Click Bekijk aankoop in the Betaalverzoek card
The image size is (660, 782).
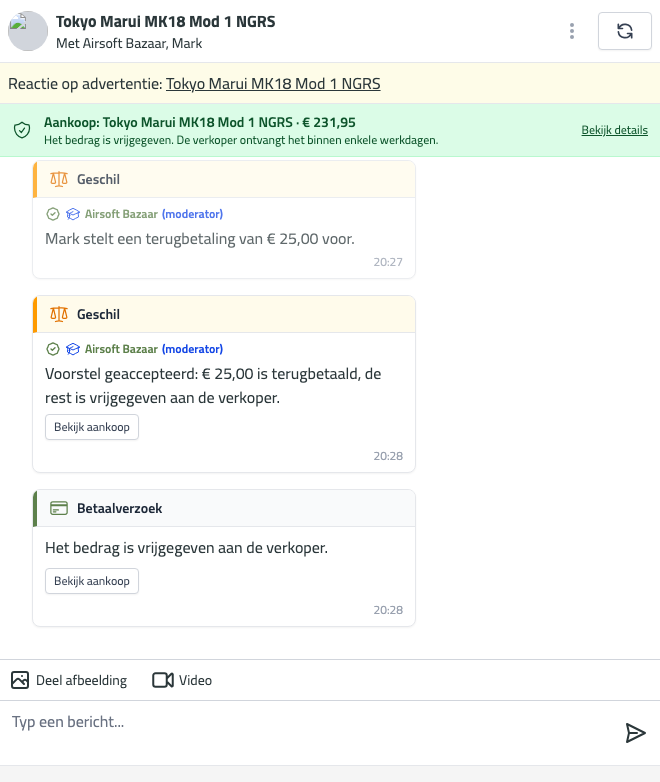click(92, 581)
